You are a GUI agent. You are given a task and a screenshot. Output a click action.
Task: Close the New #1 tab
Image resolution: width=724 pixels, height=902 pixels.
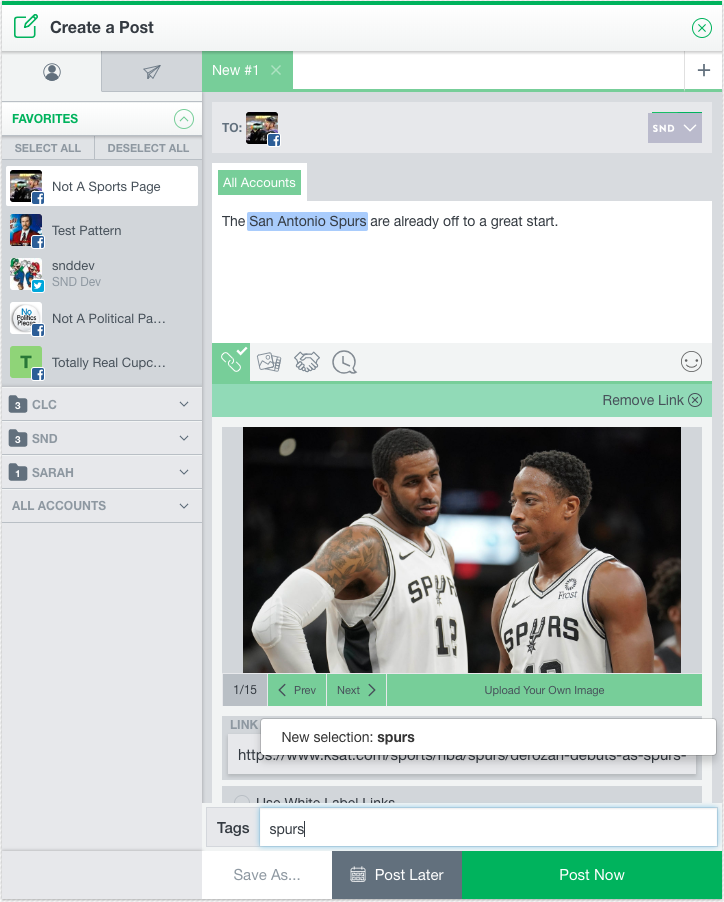pyautogui.click(x=276, y=70)
